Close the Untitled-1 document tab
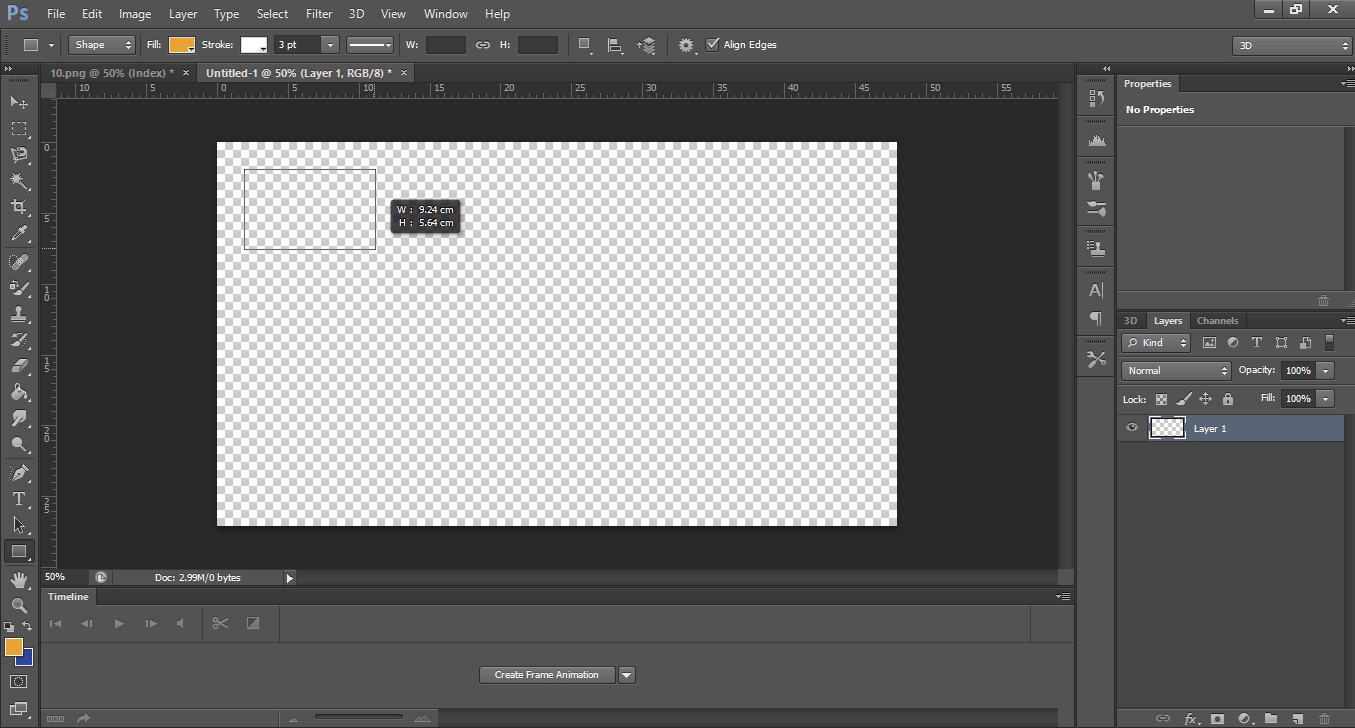Screen dimensions: 1355x728 coord(404,73)
